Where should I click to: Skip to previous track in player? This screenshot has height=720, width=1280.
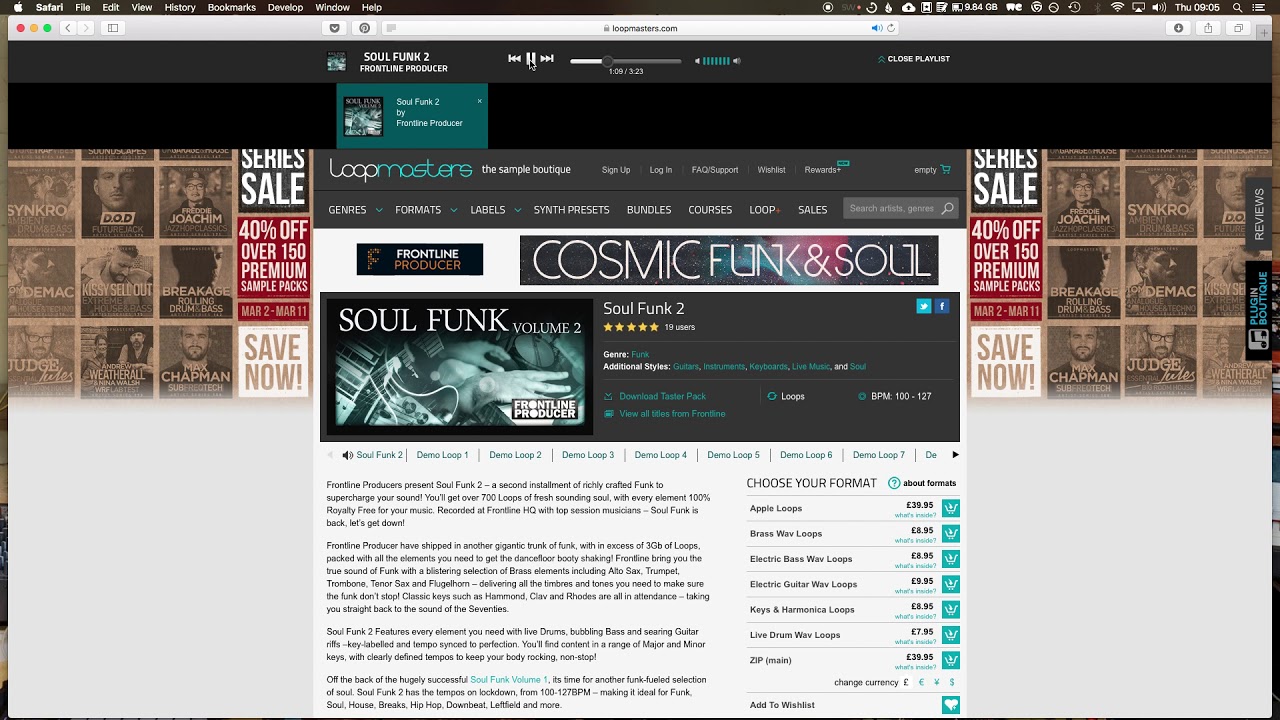pyautogui.click(x=514, y=59)
